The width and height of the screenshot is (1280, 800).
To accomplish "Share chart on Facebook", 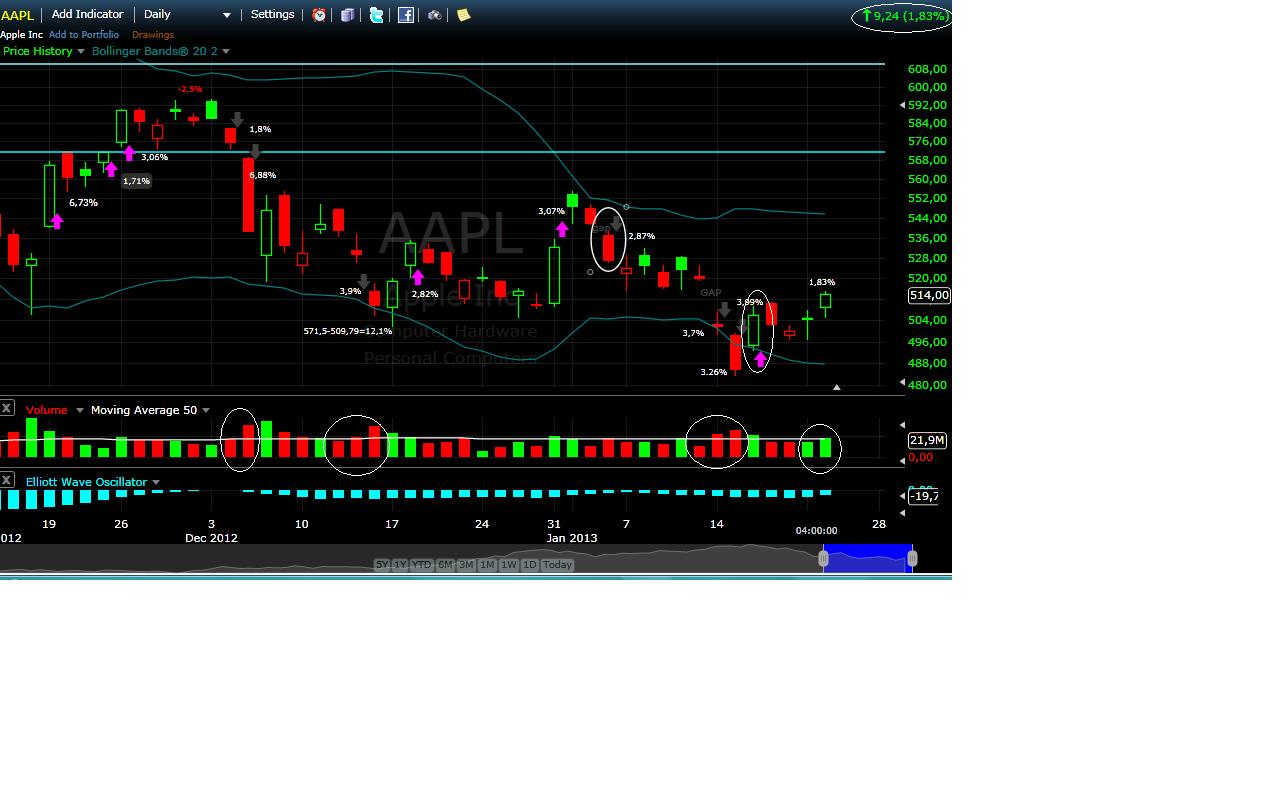I will (x=406, y=15).
